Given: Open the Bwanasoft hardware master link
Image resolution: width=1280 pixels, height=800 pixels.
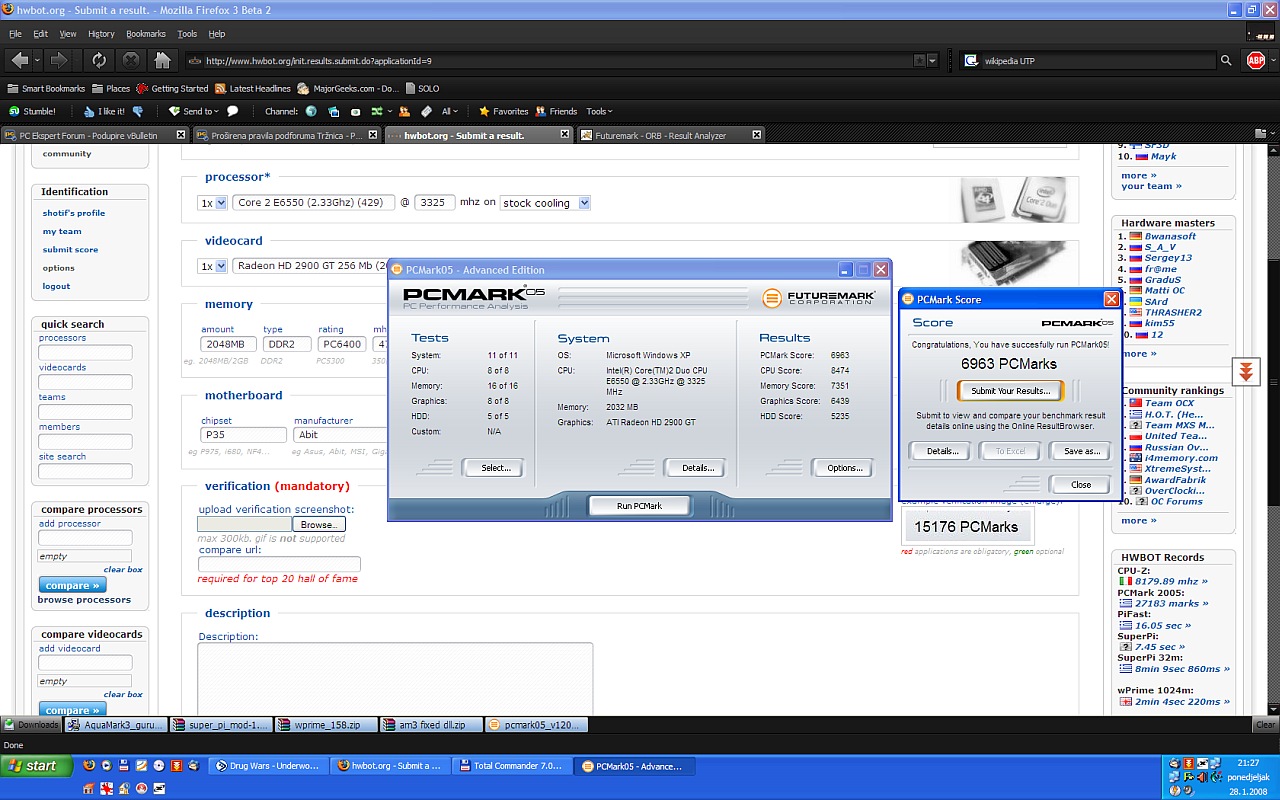Looking at the screenshot, I should [x=1170, y=237].
